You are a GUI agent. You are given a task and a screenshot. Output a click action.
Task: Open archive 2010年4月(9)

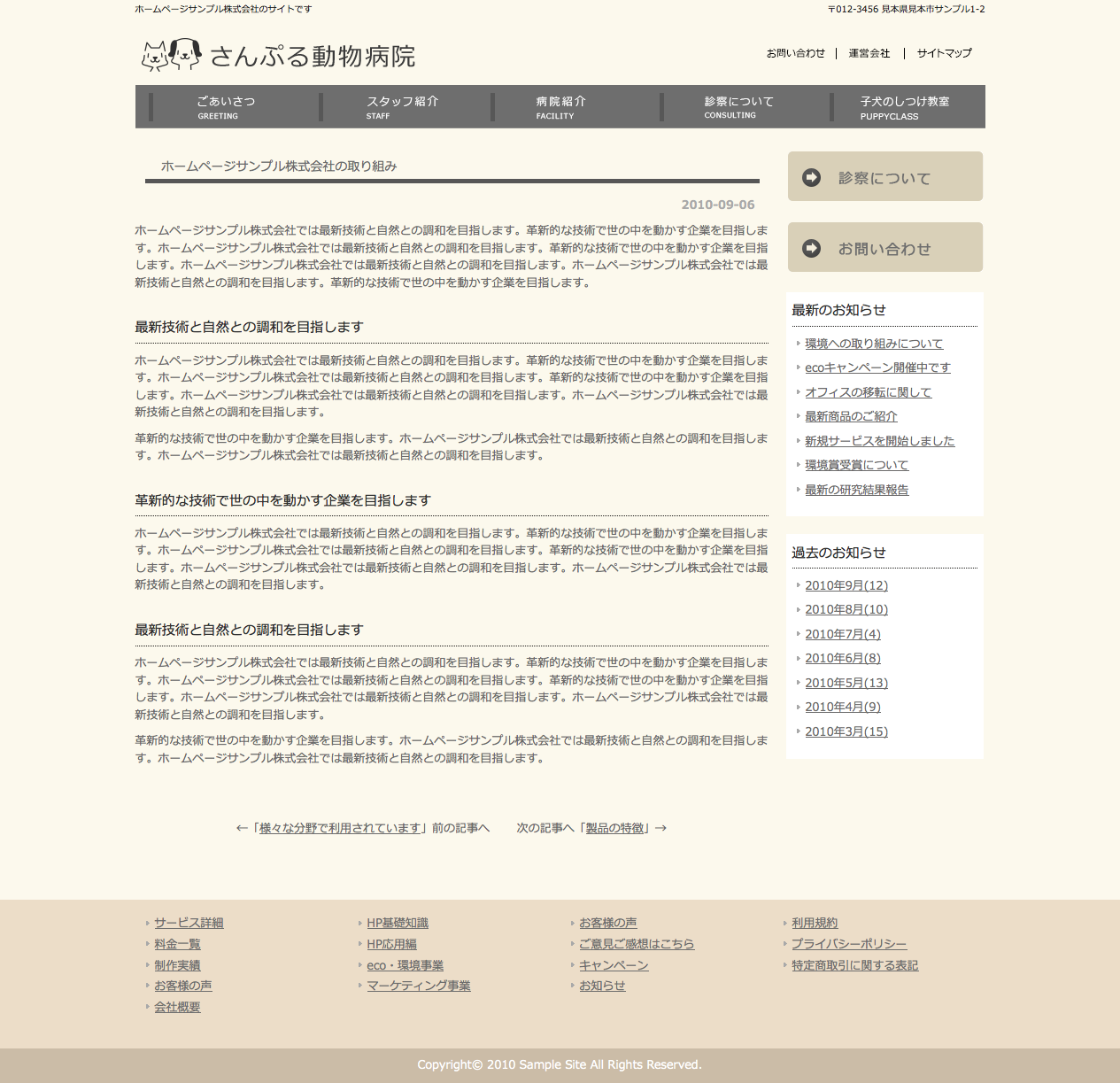843,707
